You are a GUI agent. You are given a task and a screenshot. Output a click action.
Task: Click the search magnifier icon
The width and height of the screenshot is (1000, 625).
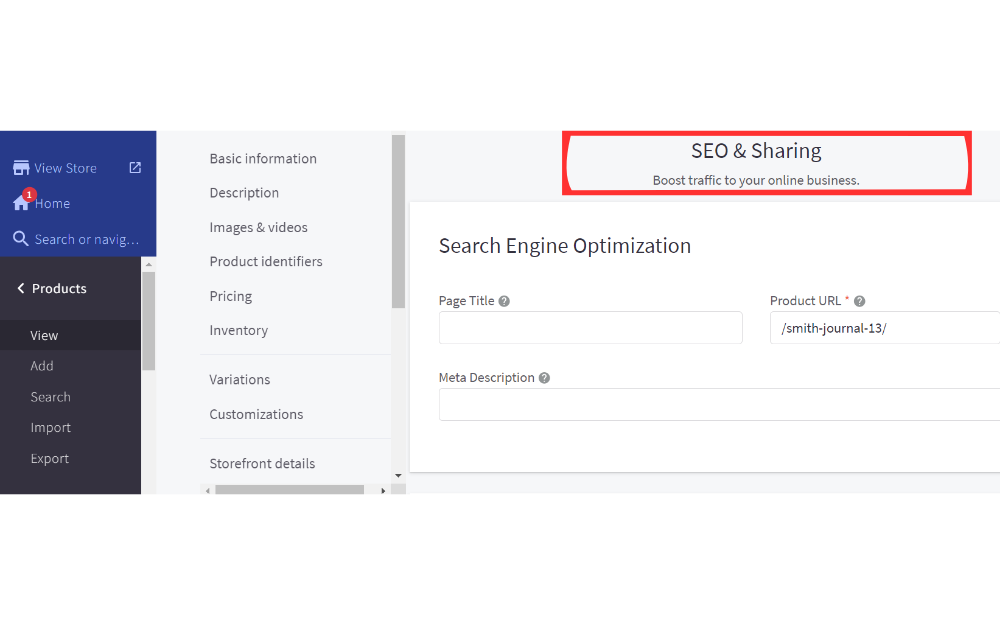[21, 239]
